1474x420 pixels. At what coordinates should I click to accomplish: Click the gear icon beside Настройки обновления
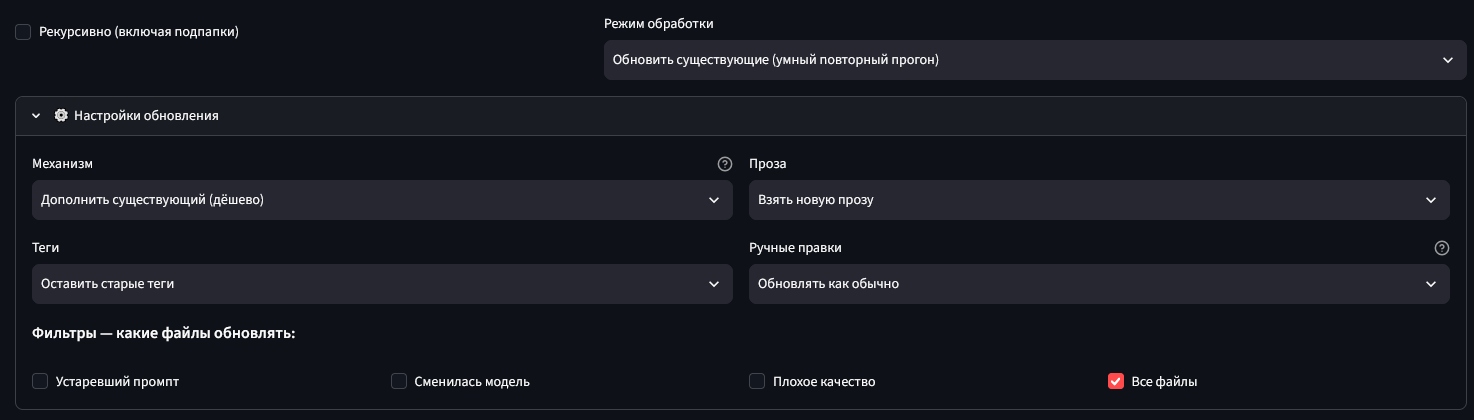(x=61, y=116)
